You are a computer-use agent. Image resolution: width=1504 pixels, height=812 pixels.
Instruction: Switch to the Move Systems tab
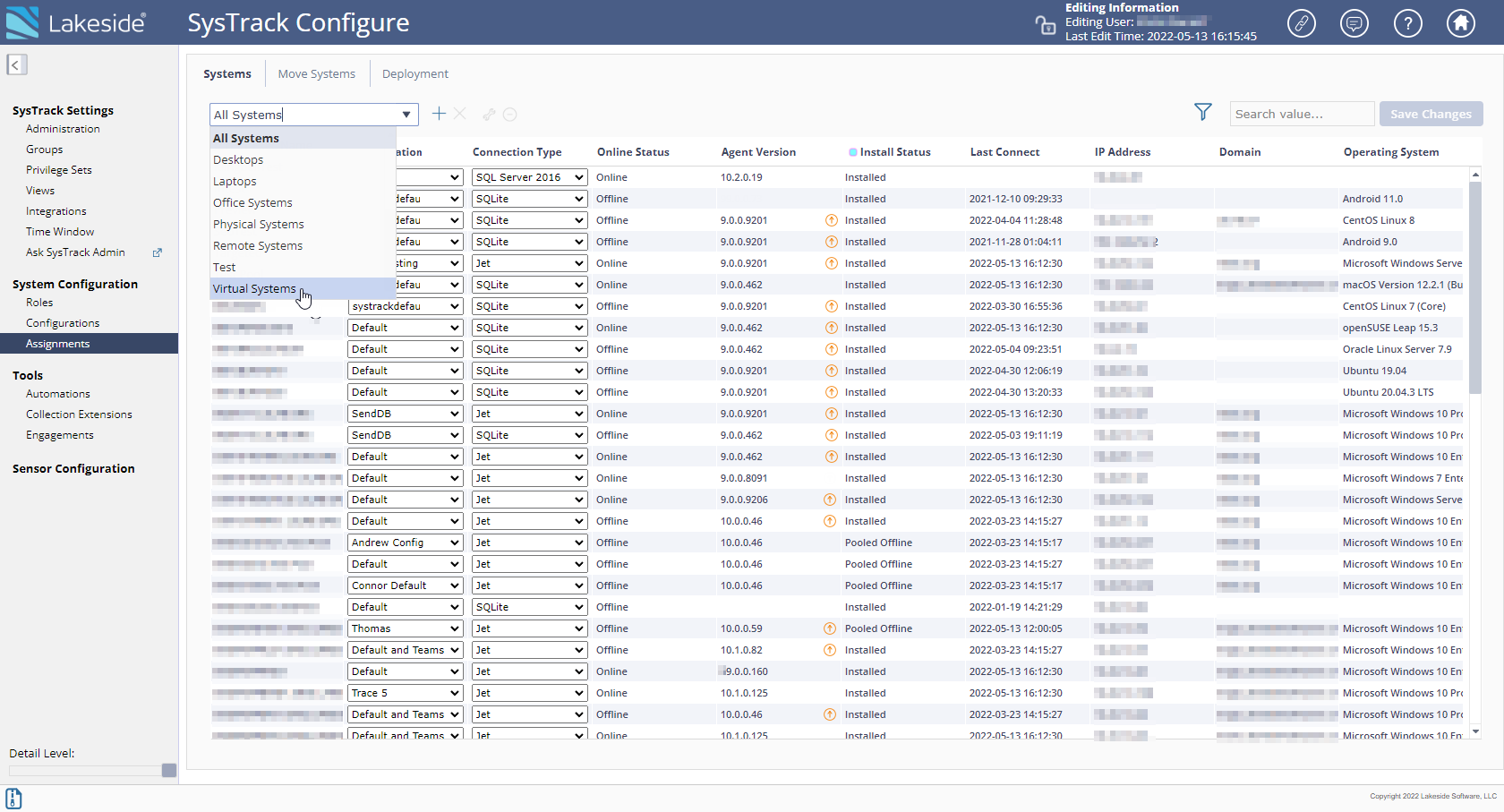click(316, 73)
